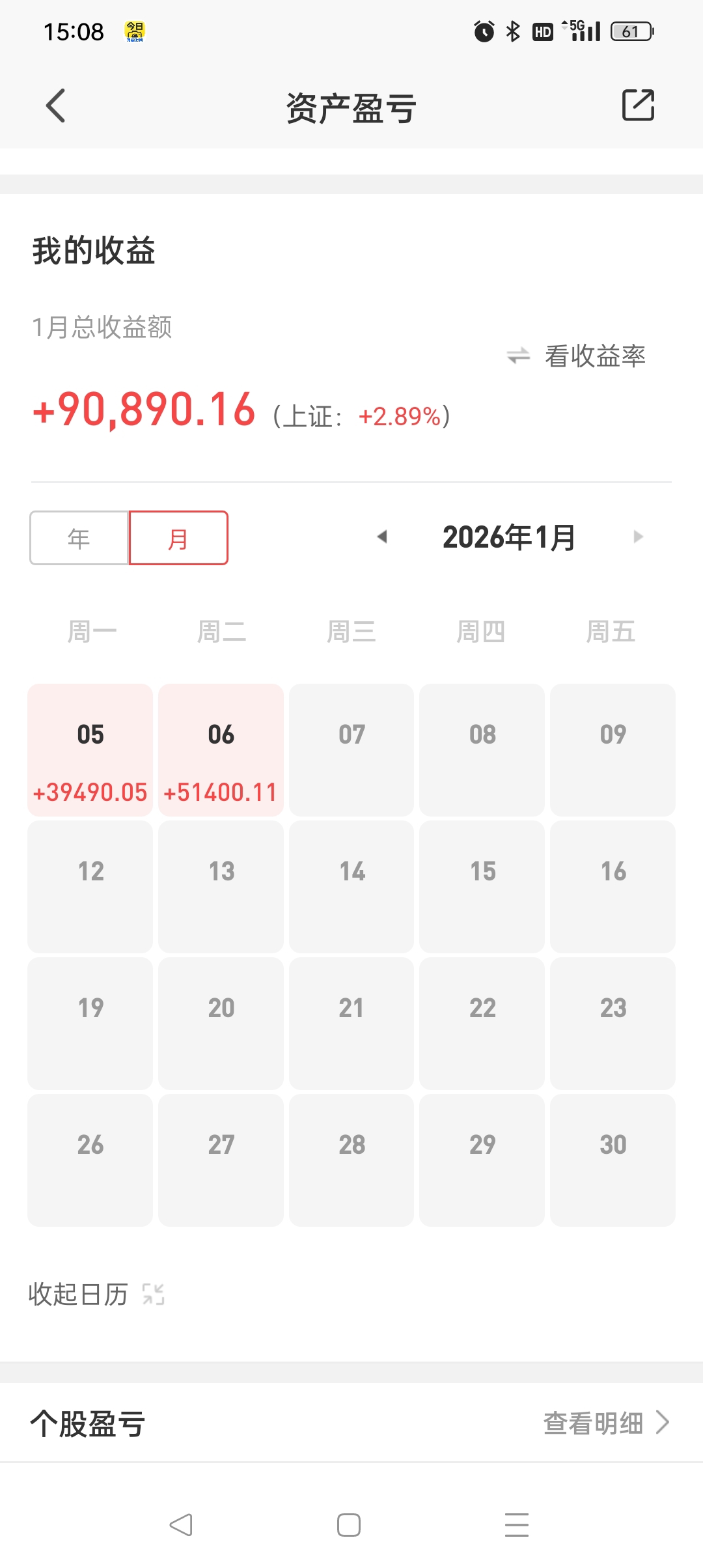Image resolution: width=703 pixels, height=1568 pixels.
Task: Tap the 2026年1月 month label
Action: pyautogui.click(x=509, y=537)
